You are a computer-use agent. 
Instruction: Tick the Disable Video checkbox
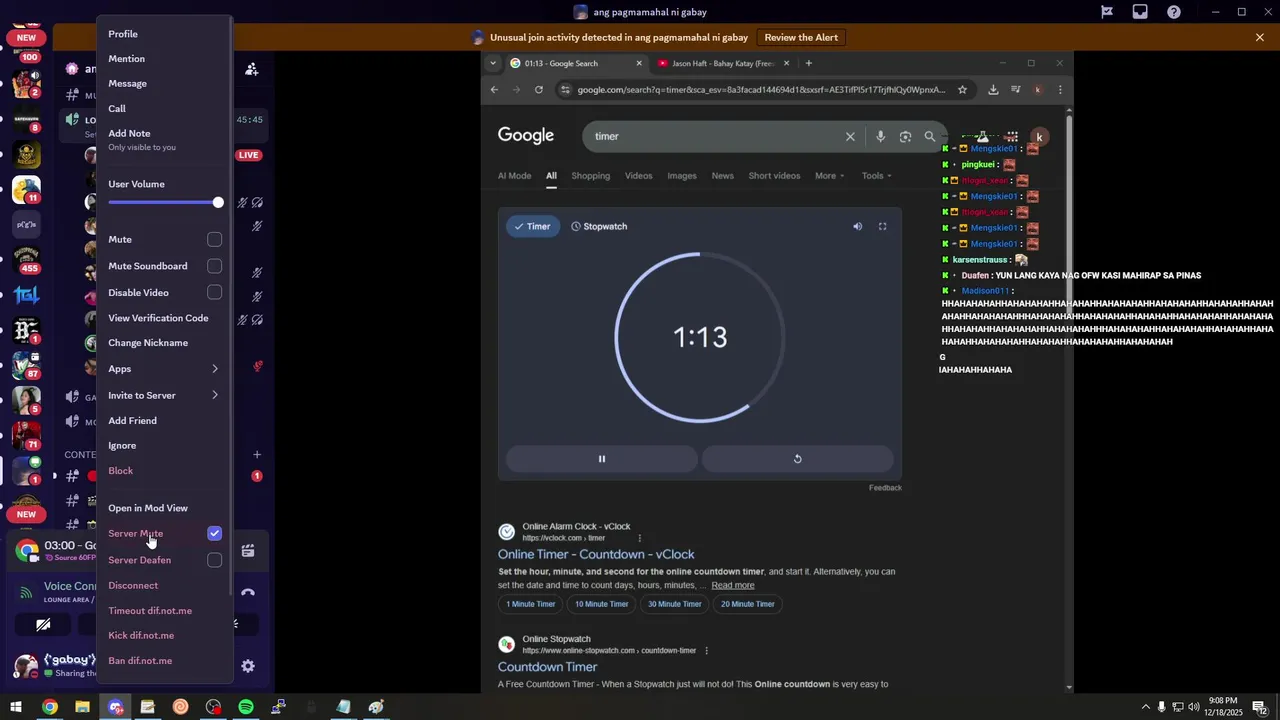click(x=214, y=293)
